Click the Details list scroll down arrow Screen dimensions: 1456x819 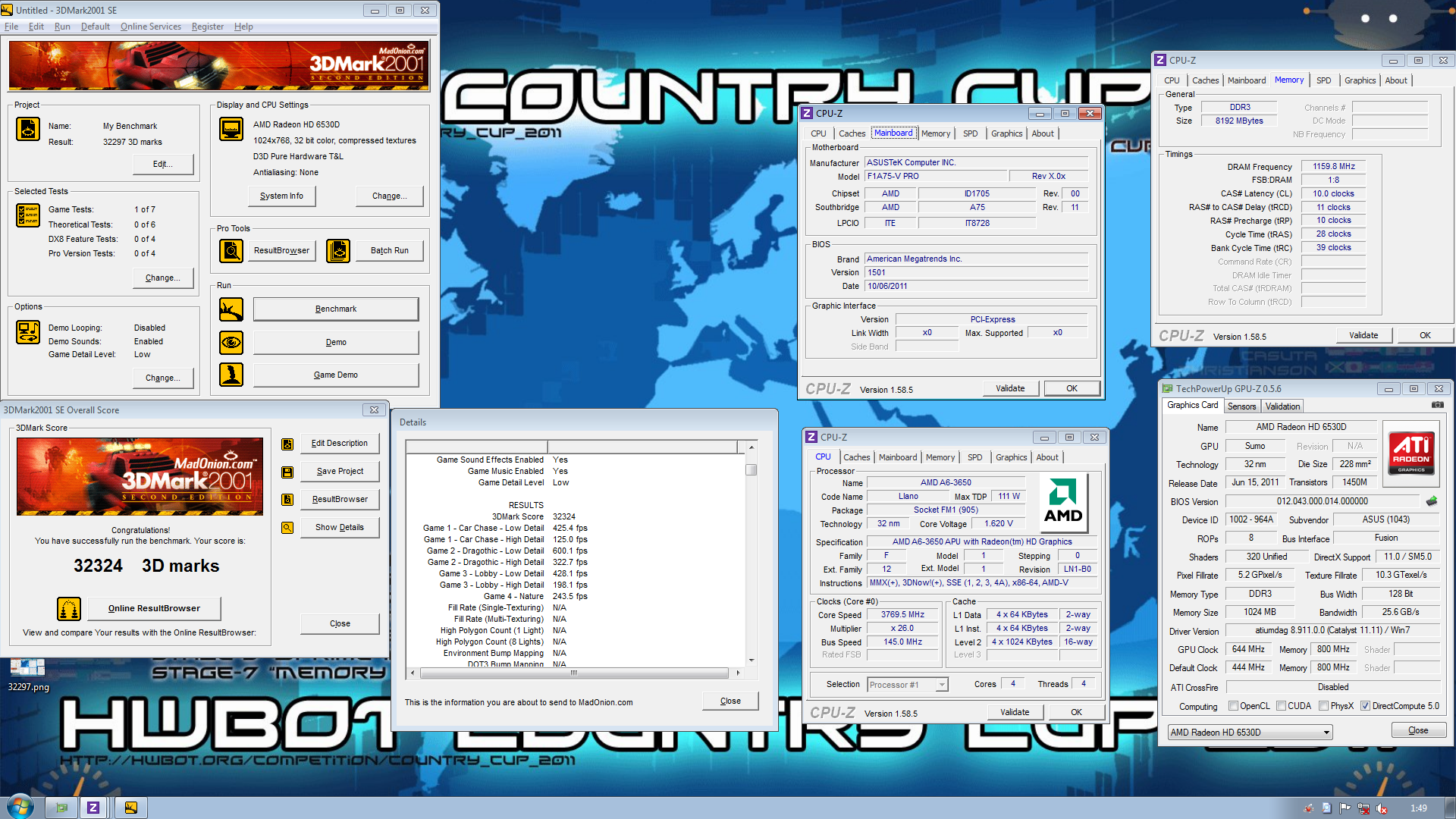pyautogui.click(x=751, y=661)
